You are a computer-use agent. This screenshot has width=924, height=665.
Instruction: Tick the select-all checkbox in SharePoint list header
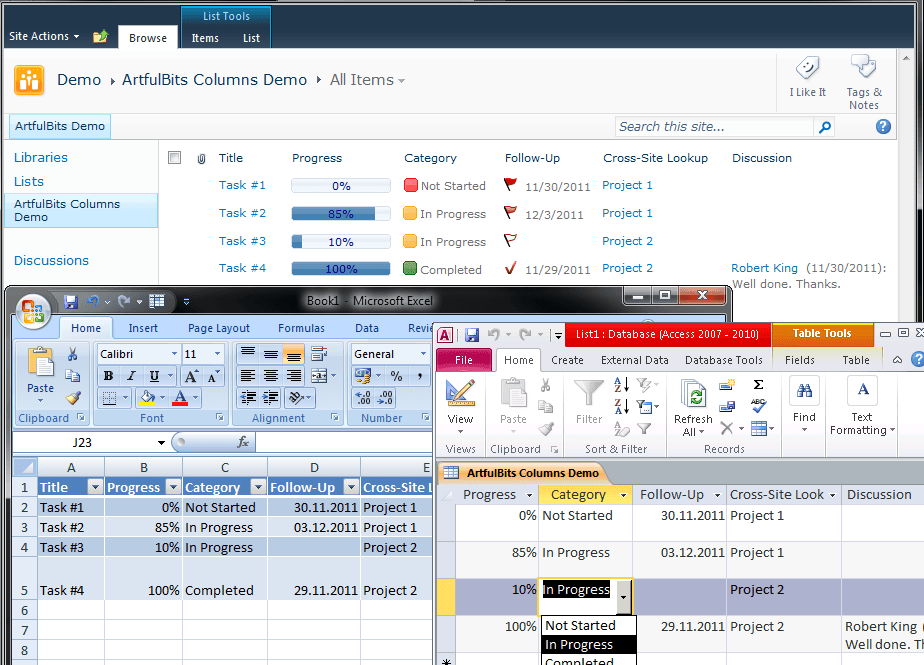174,157
